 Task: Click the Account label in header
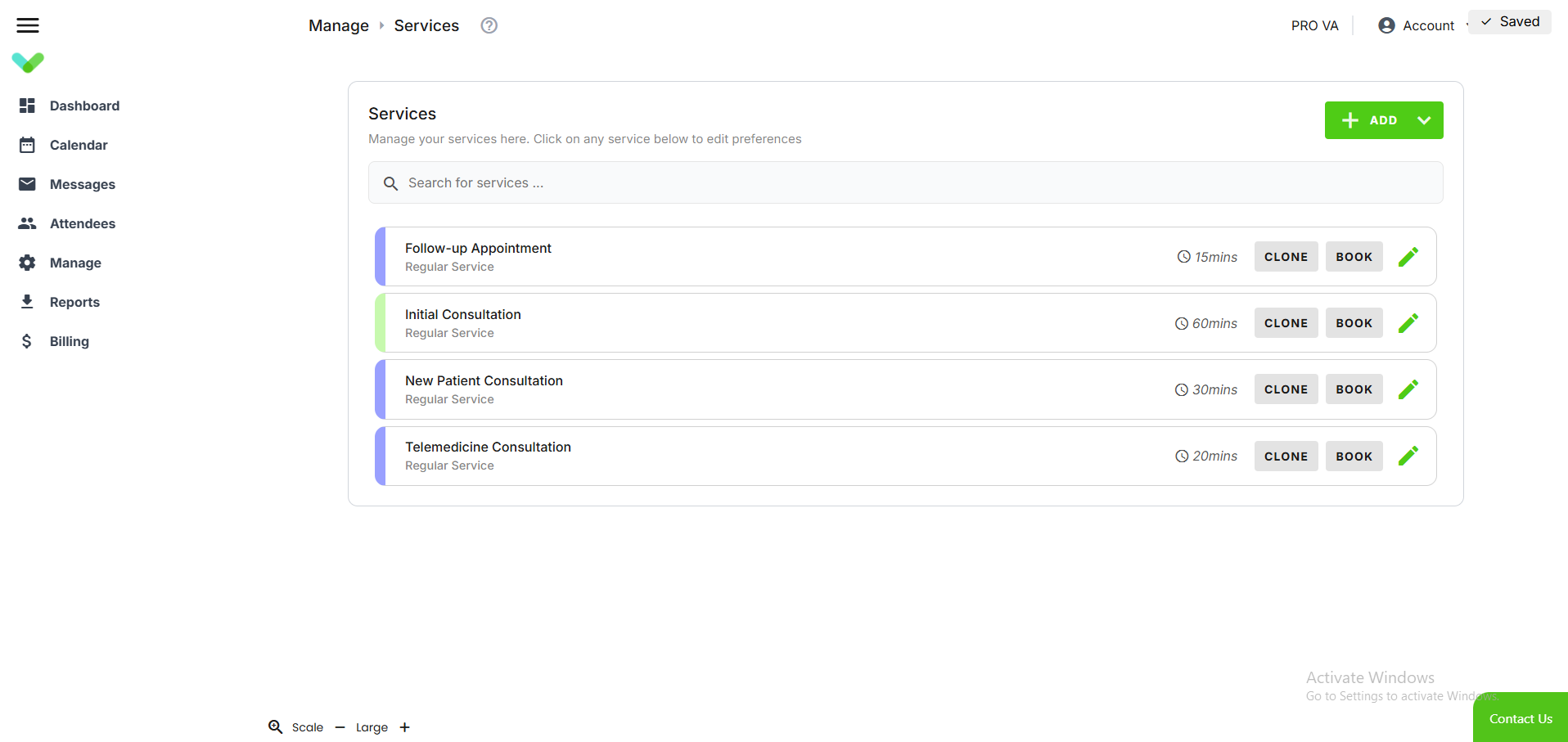1429,25
